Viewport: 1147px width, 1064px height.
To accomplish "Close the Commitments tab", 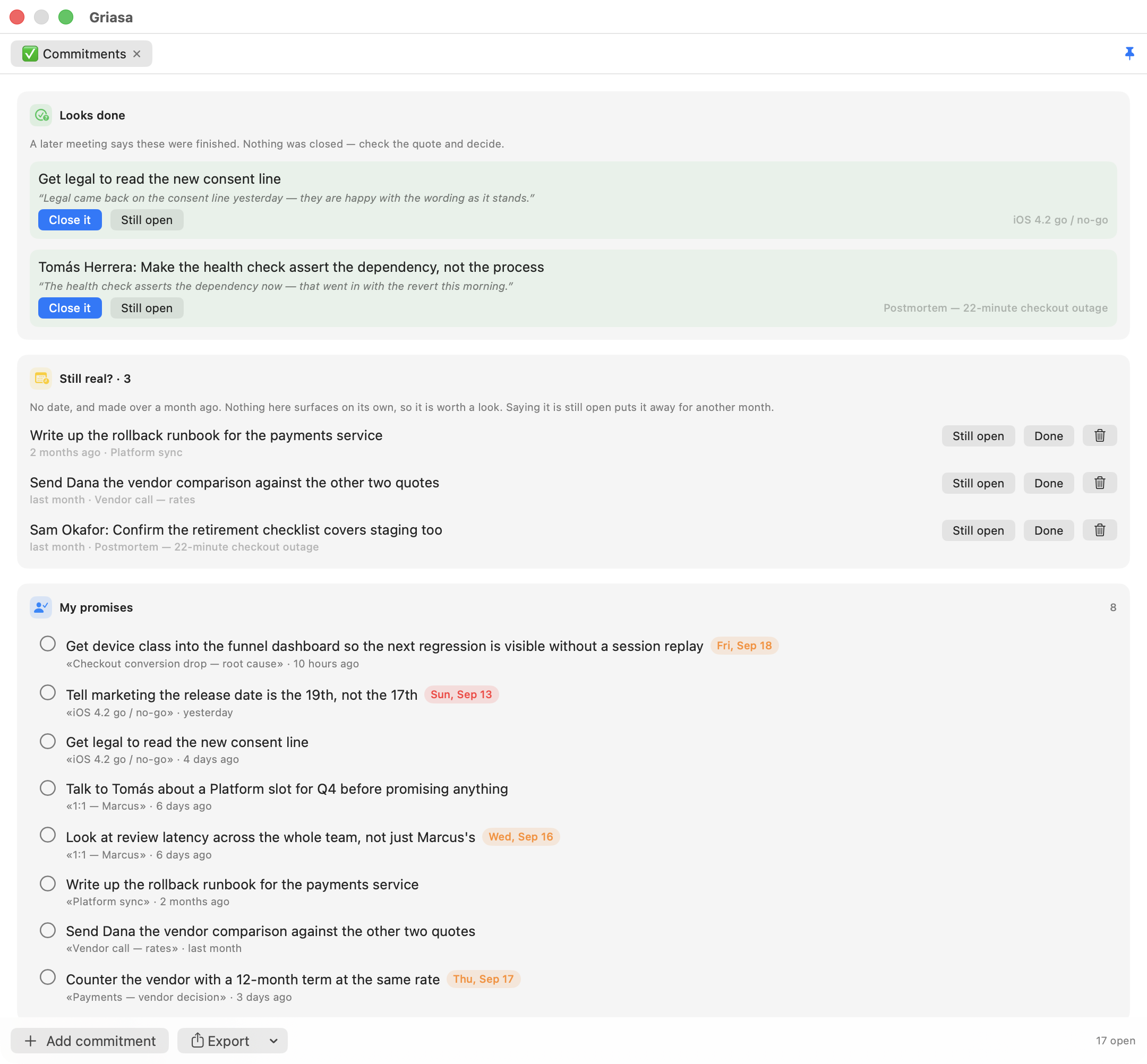I will point(136,54).
